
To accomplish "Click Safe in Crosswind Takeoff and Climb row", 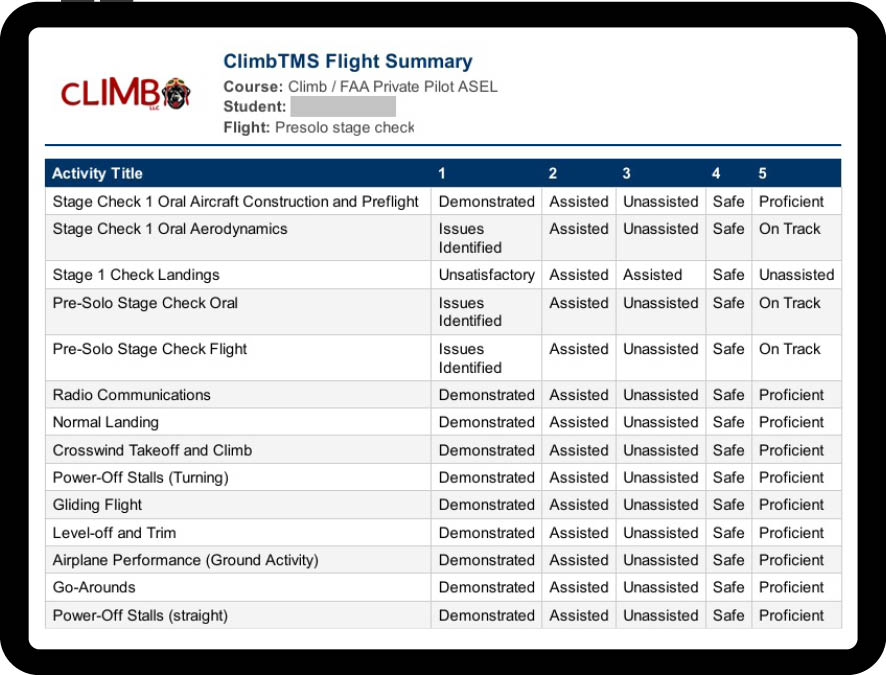I will tap(728, 450).
